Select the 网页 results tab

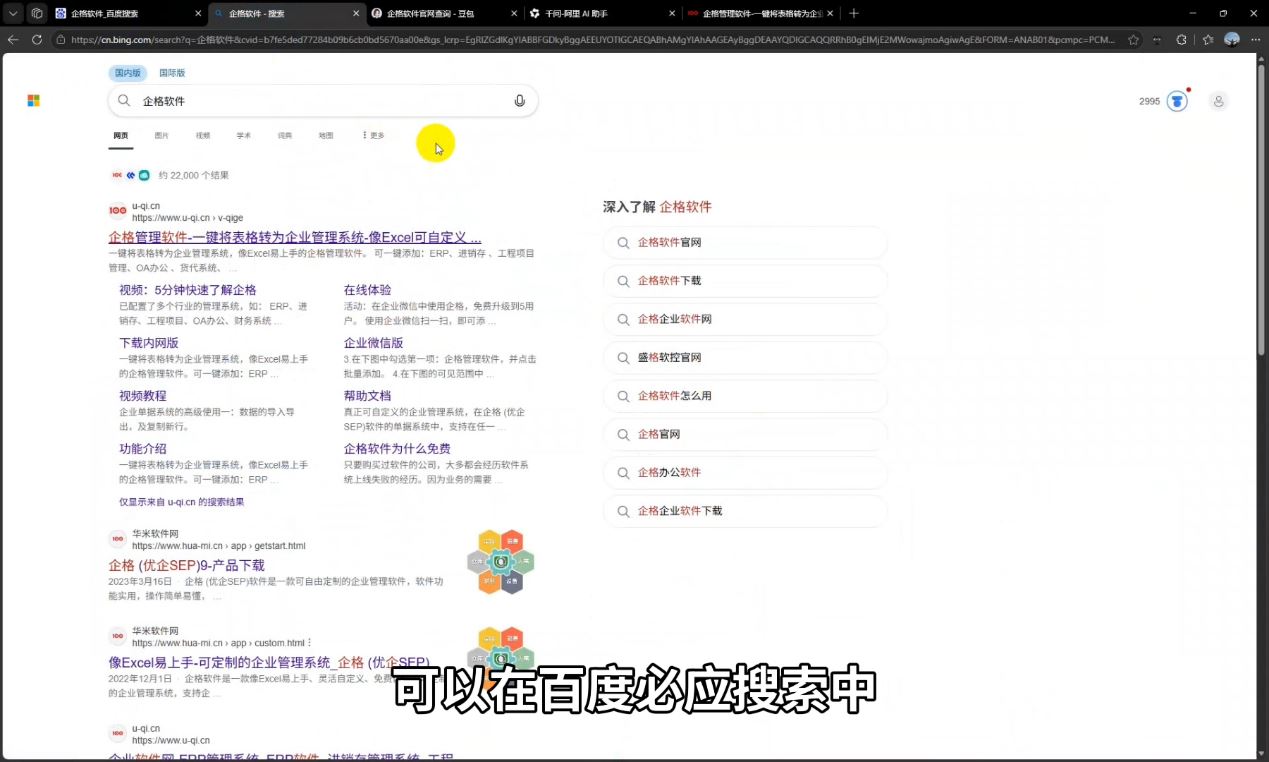[x=121, y=135]
